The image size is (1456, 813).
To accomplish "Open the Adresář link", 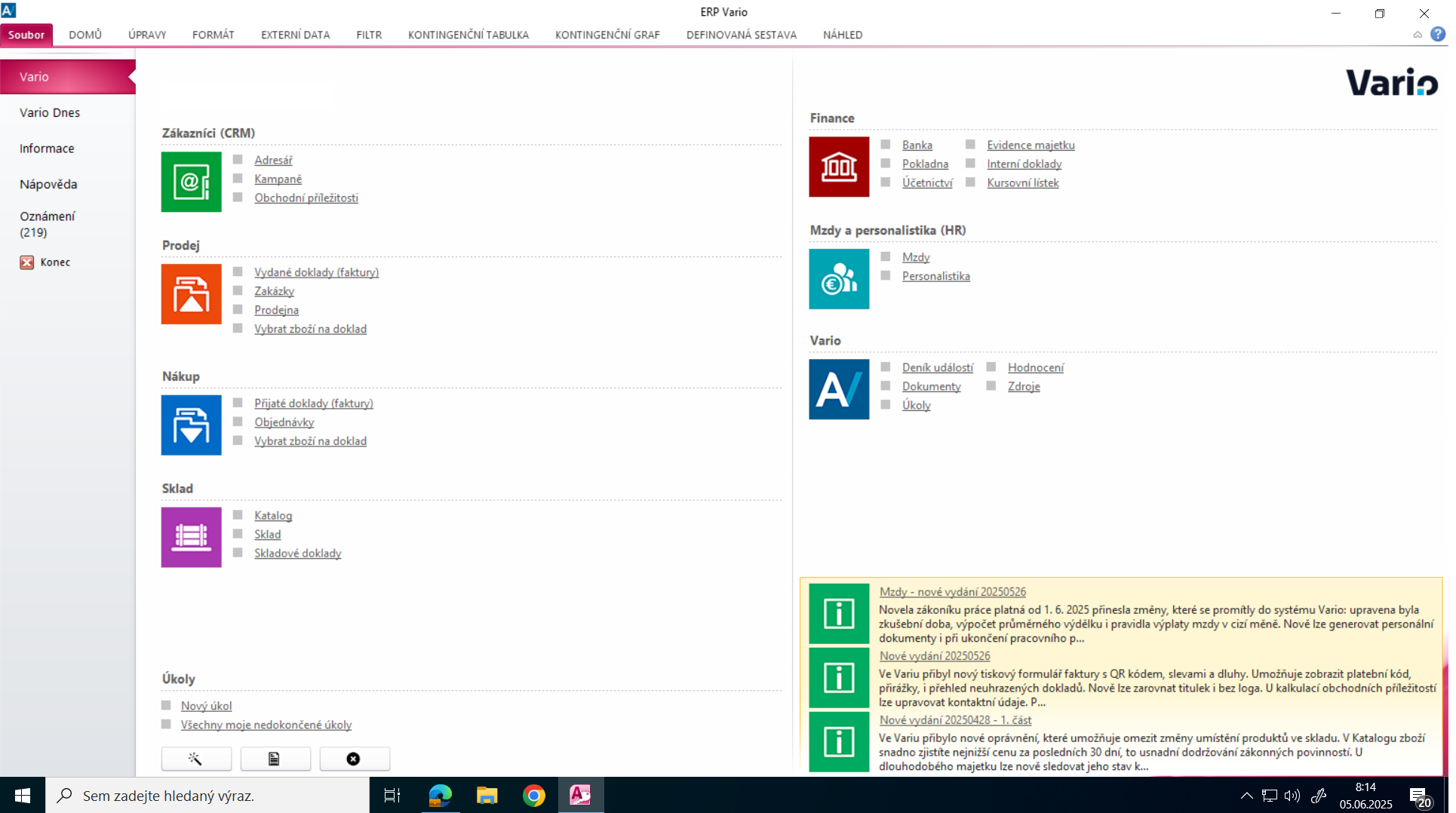I will [x=273, y=160].
